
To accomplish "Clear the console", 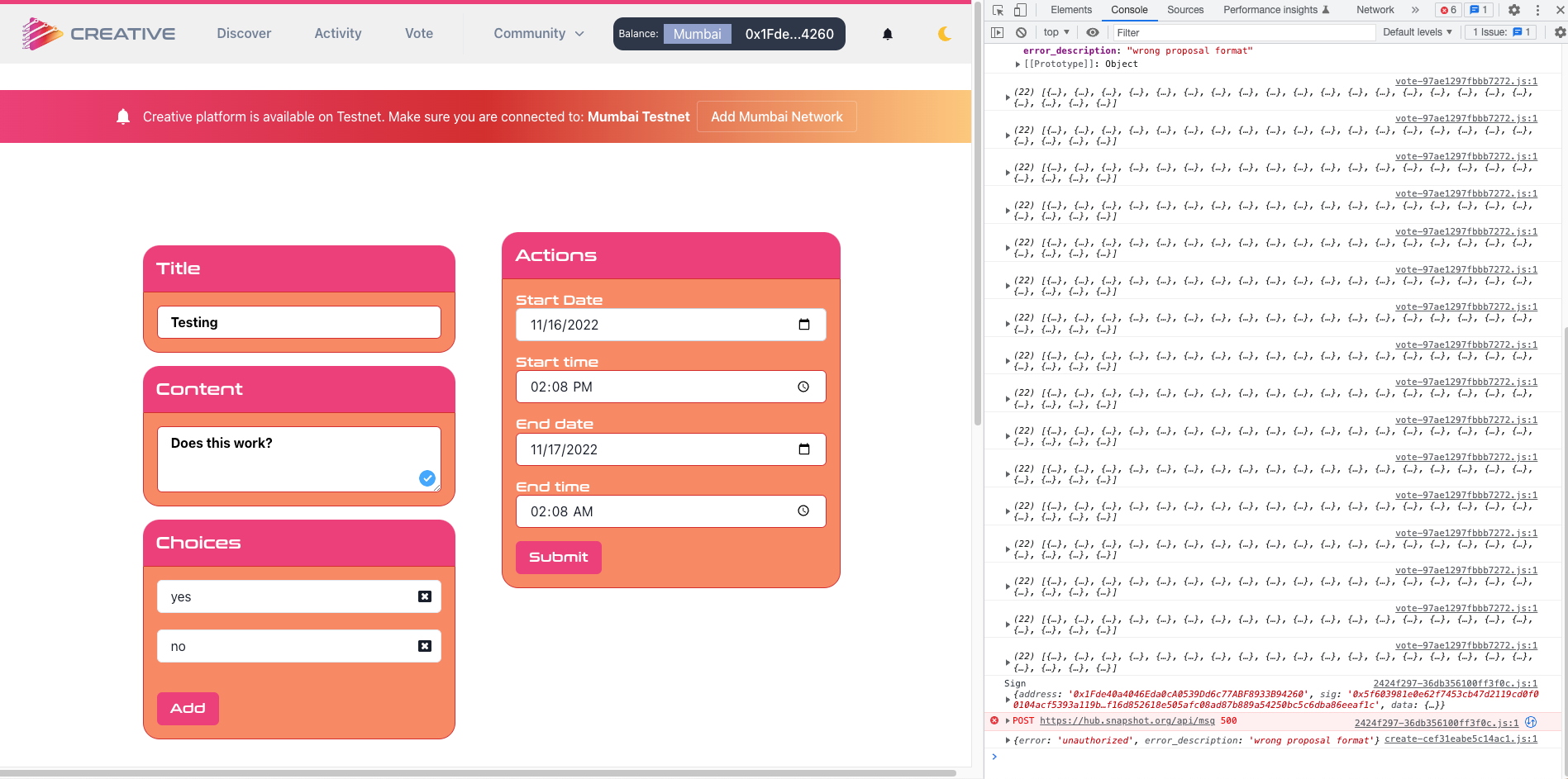I will (x=1022, y=32).
